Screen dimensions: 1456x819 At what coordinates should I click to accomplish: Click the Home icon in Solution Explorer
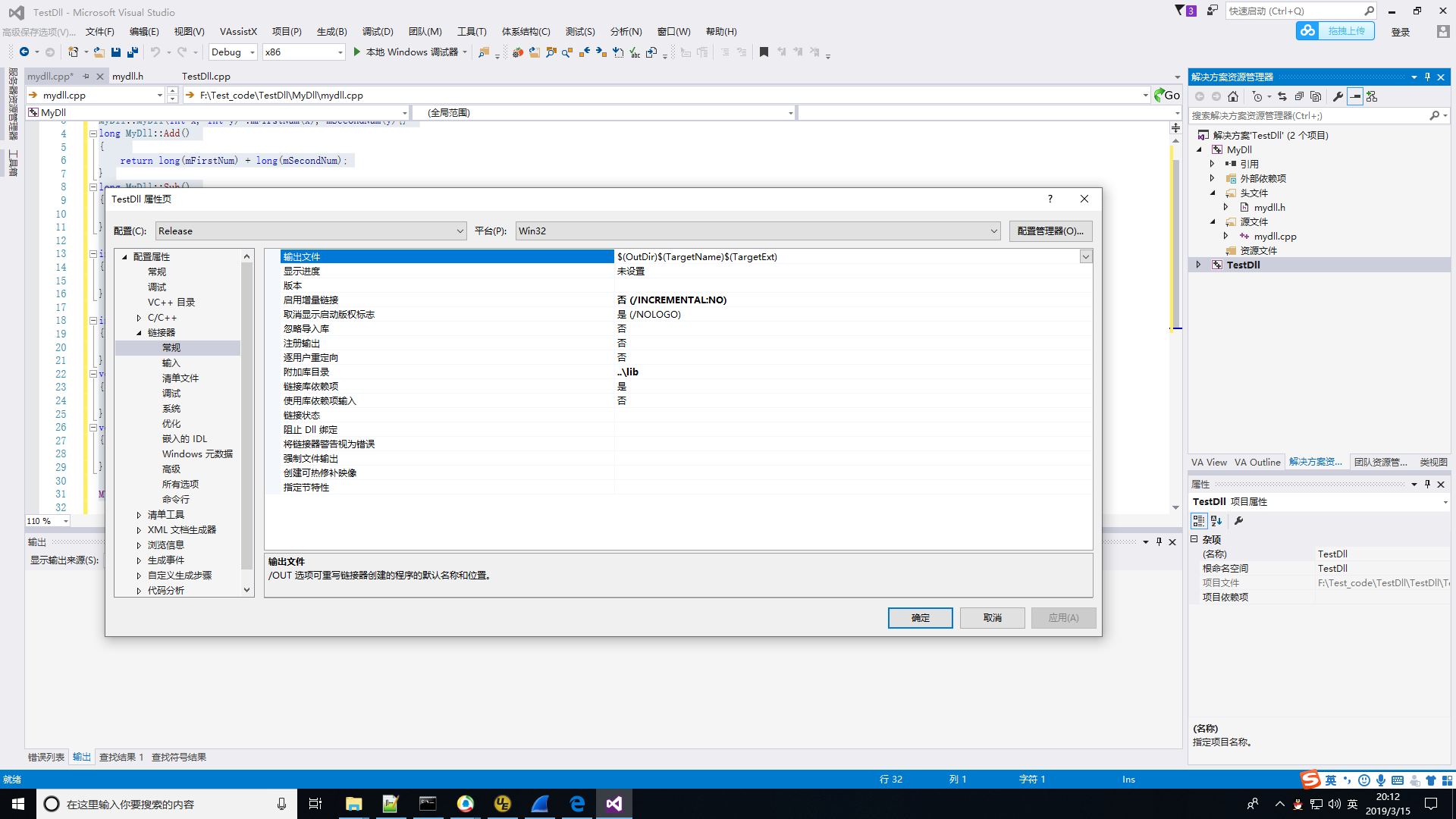[1233, 96]
